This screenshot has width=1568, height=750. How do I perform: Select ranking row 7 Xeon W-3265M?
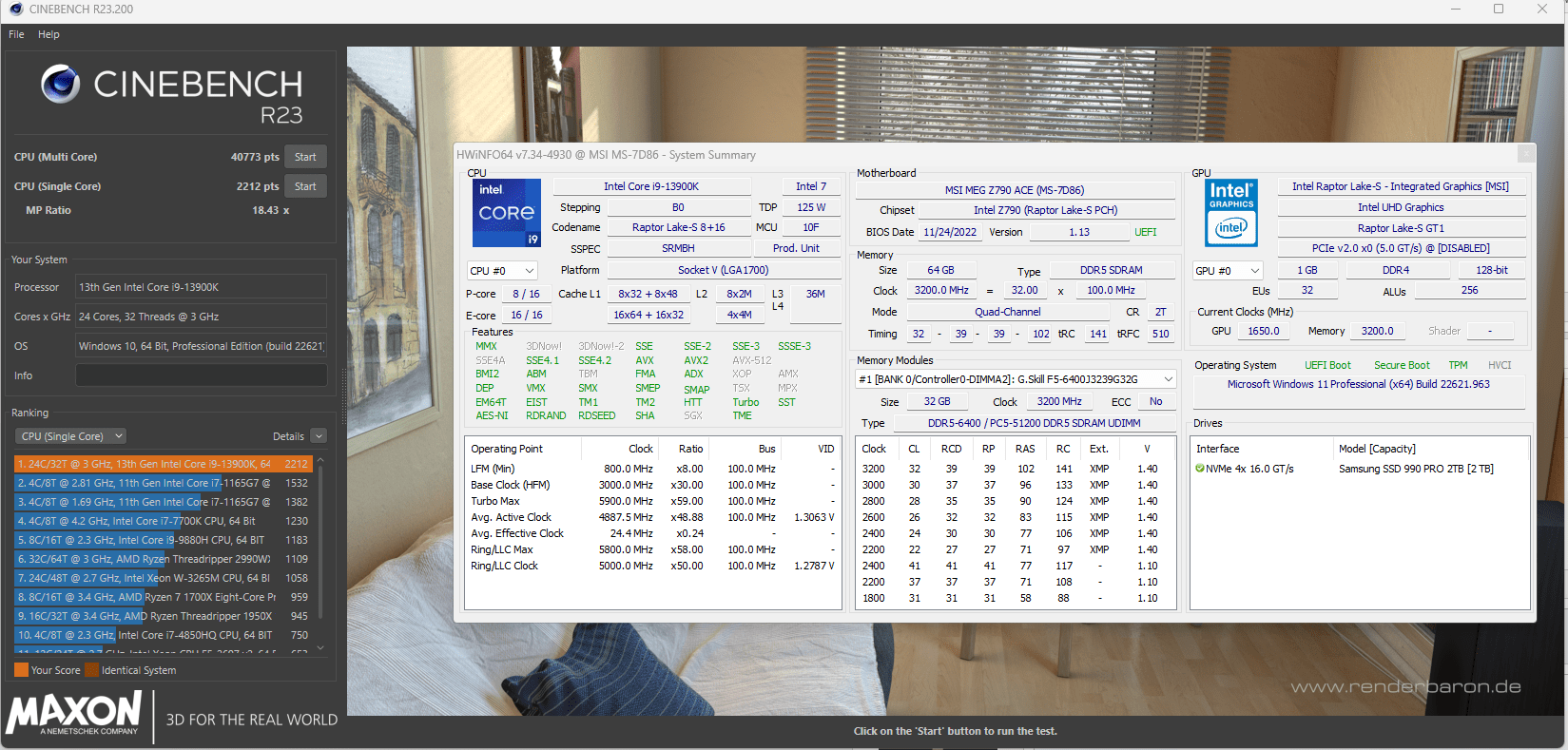coord(163,578)
